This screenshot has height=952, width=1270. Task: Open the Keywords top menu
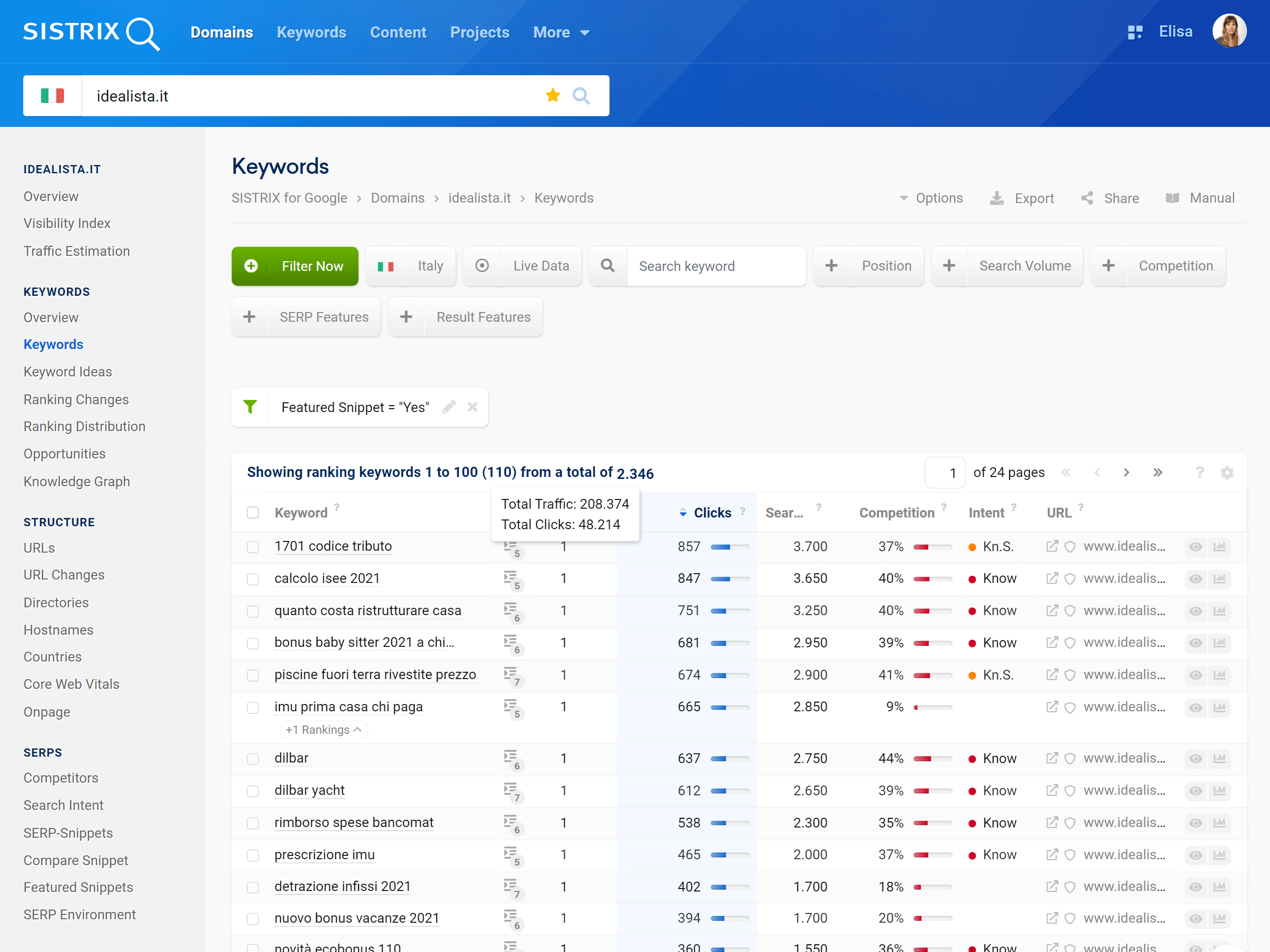pyautogui.click(x=311, y=33)
